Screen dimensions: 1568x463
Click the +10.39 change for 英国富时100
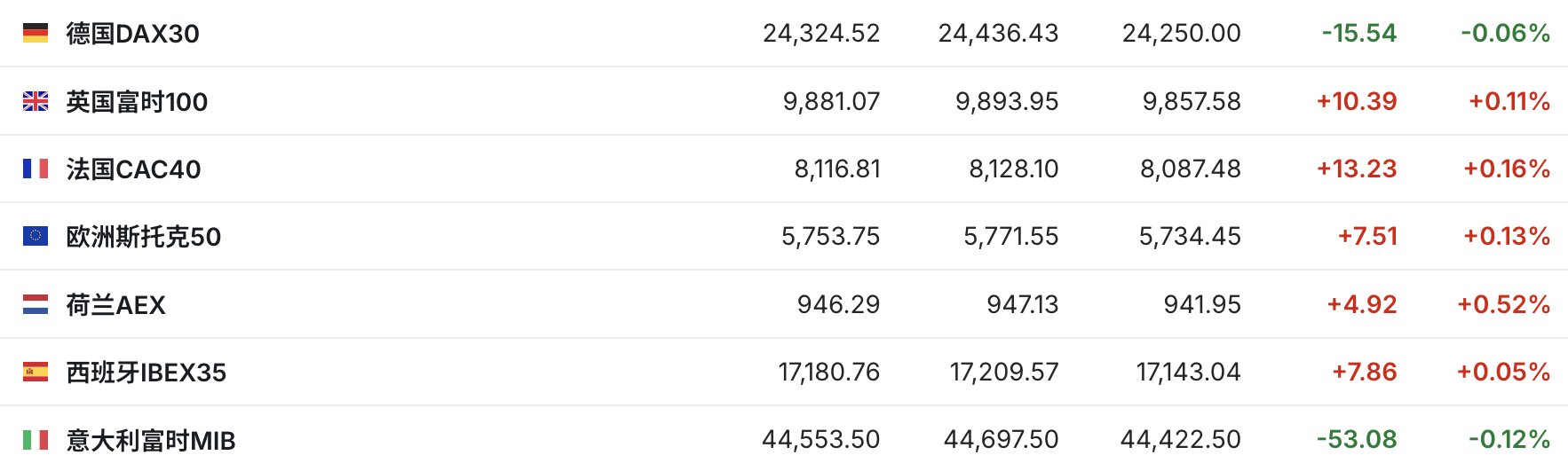tap(1357, 101)
